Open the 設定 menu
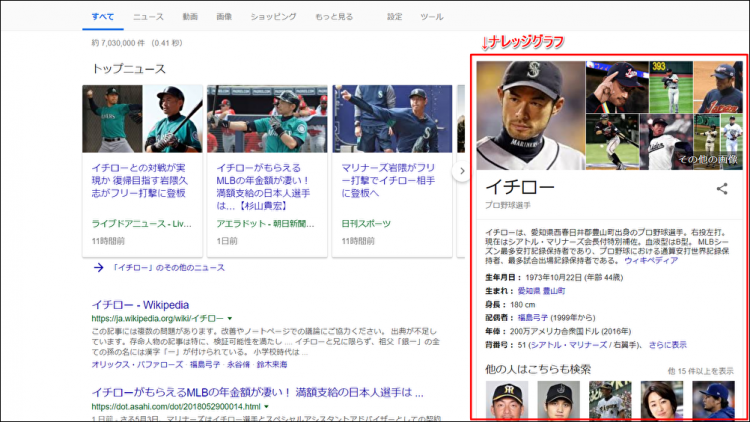 tap(395, 17)
